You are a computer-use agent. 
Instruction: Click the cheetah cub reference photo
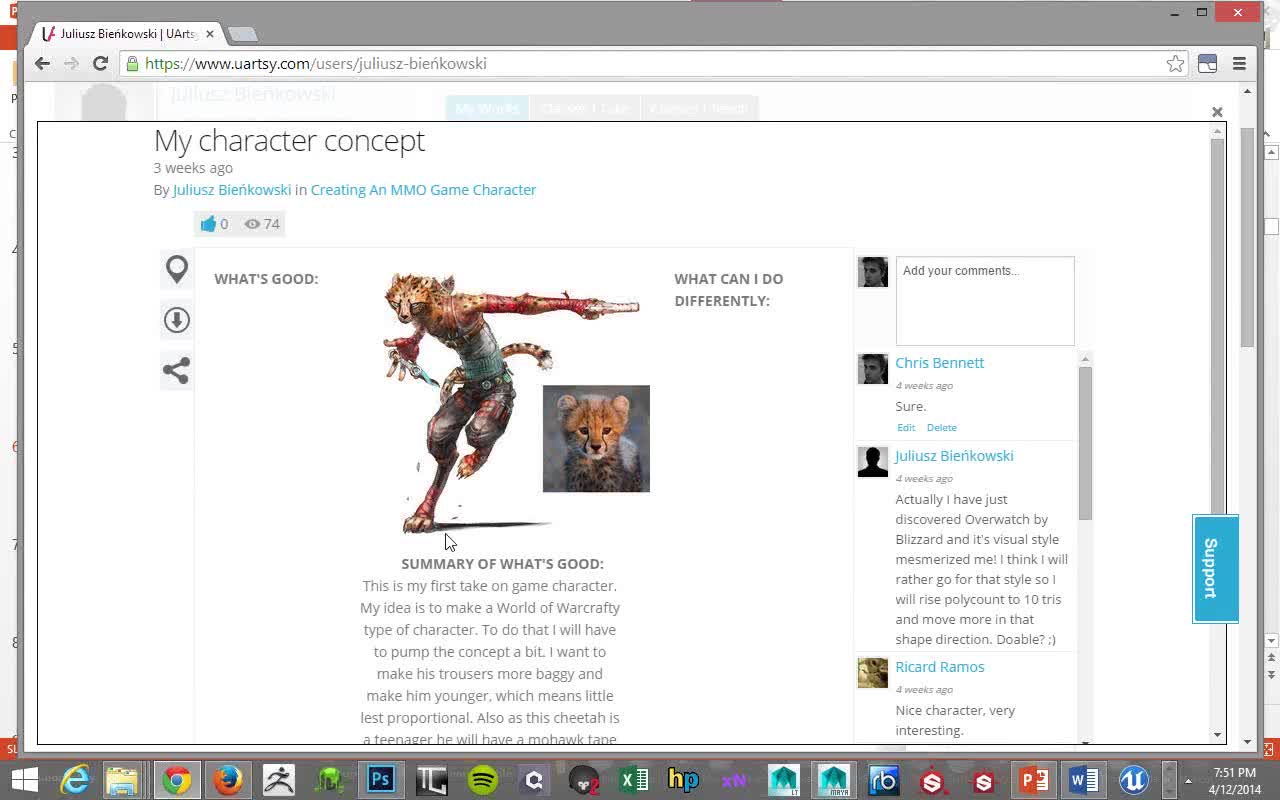tap(596, 439)
